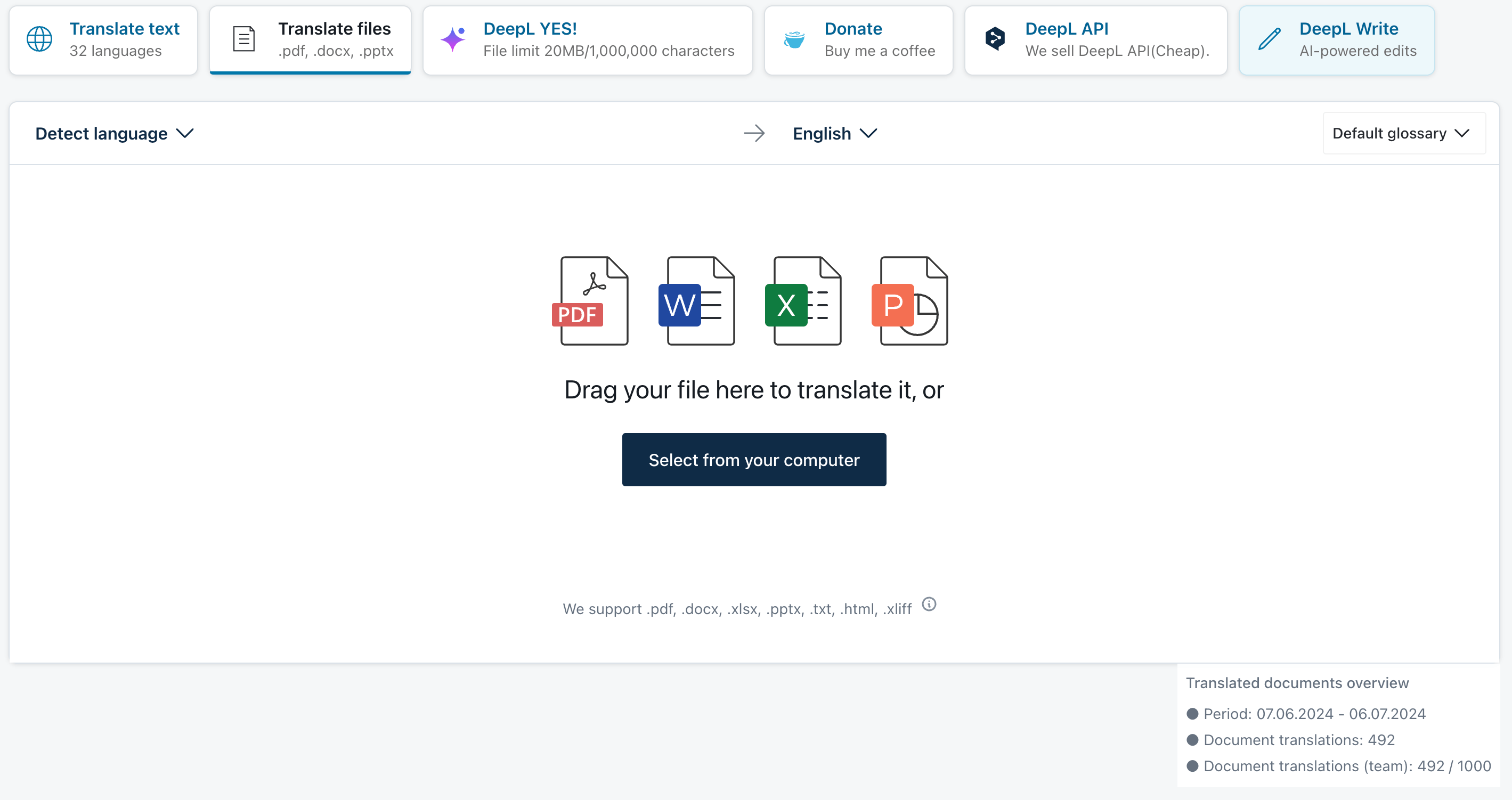Click the Excel spreadsheet file icon
The height and width of the screenshot is (800, 1512).
[x=803, y=300]
